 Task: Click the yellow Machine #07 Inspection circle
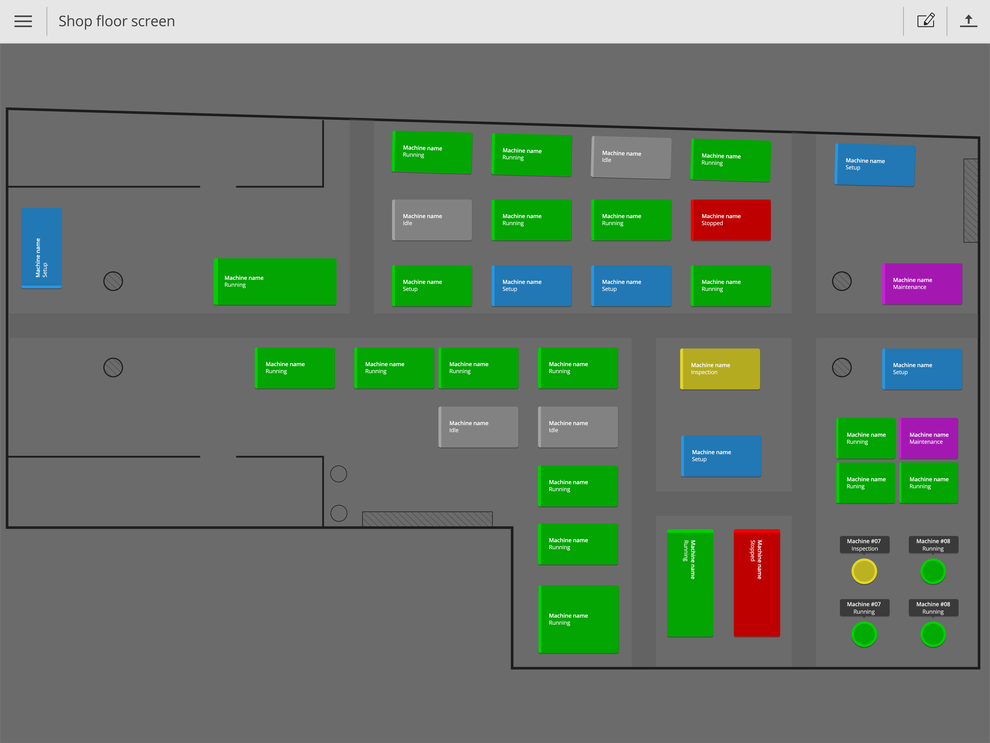[864, 572]
